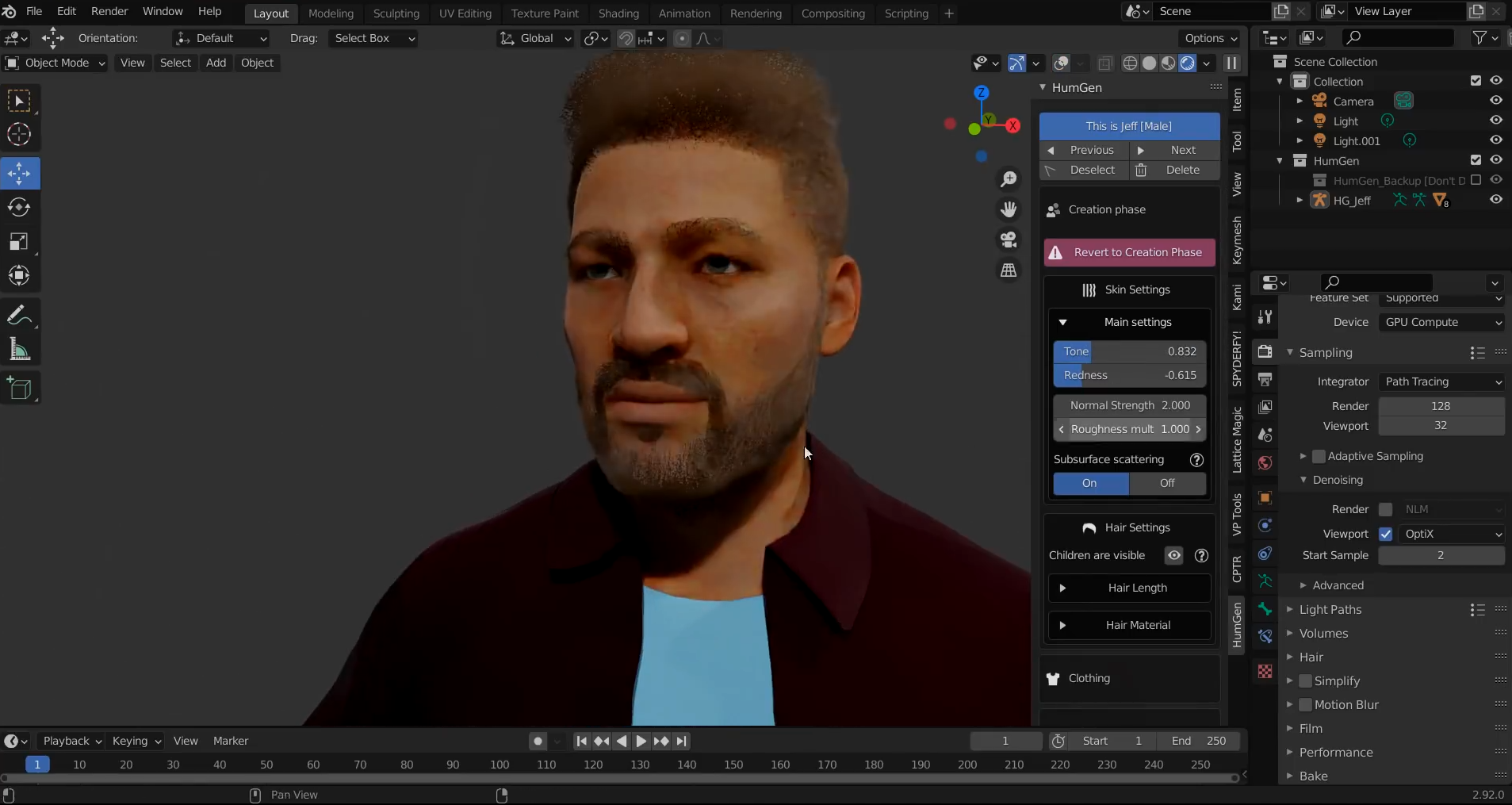This screenshot has width=1512, height=805.
Task: Select the Annotate pencil tool
Action: click(x=19, y=316)
